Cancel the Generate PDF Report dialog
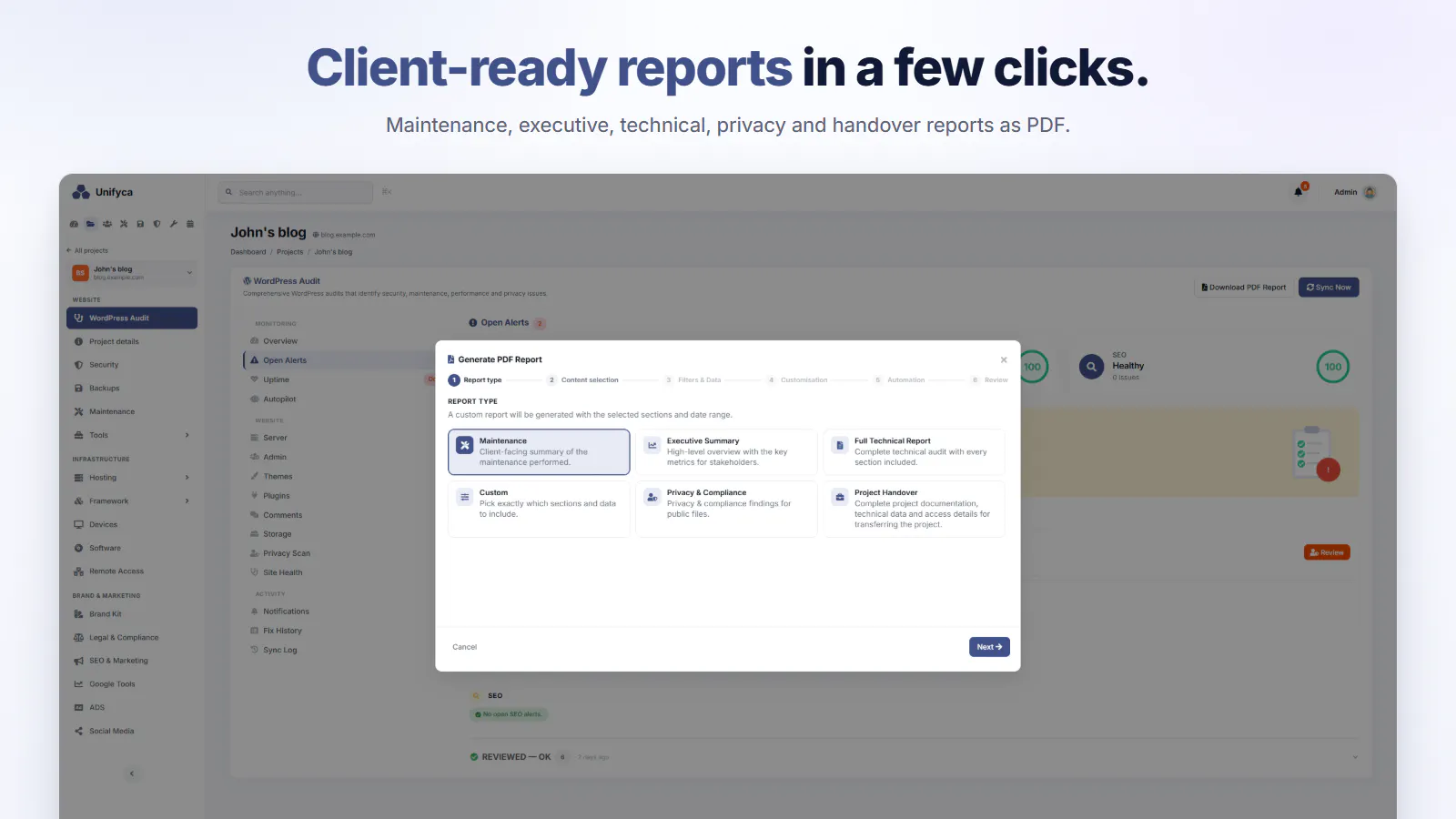 pyautogui.click(x=465, y=647)
